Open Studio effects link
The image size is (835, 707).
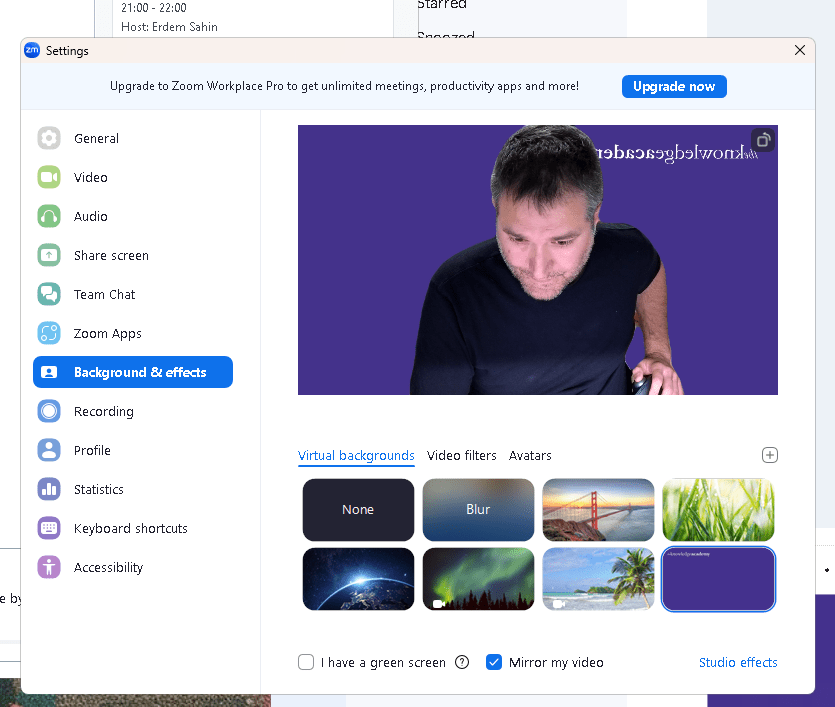pos(738,662)
